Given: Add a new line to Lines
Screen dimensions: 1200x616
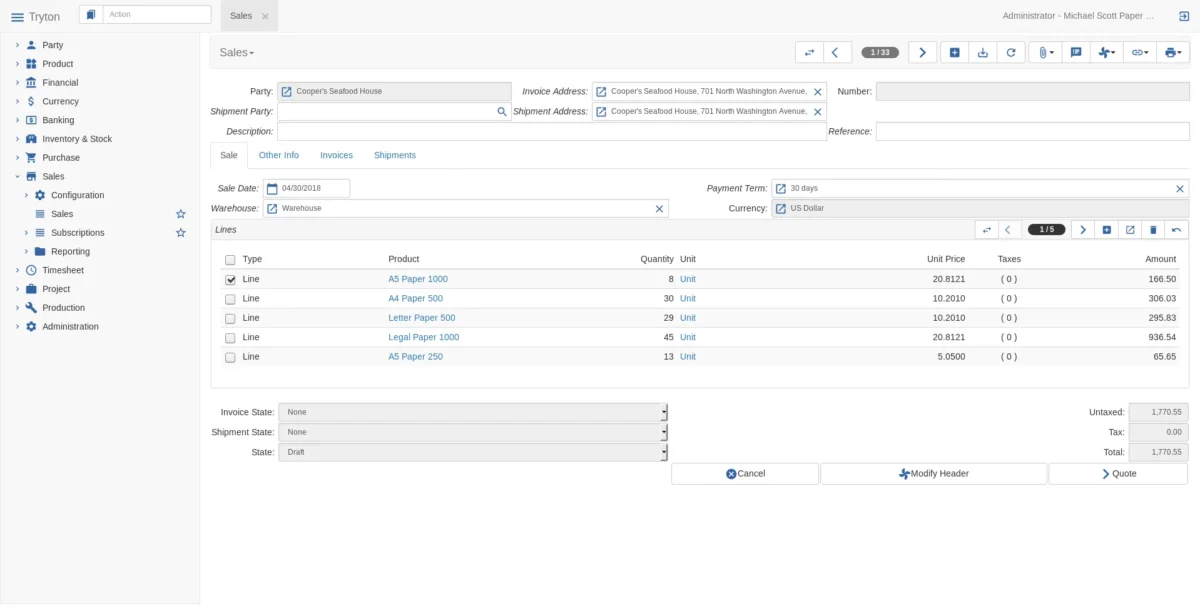Looking at the screenshot, I should coord(1107,230).
